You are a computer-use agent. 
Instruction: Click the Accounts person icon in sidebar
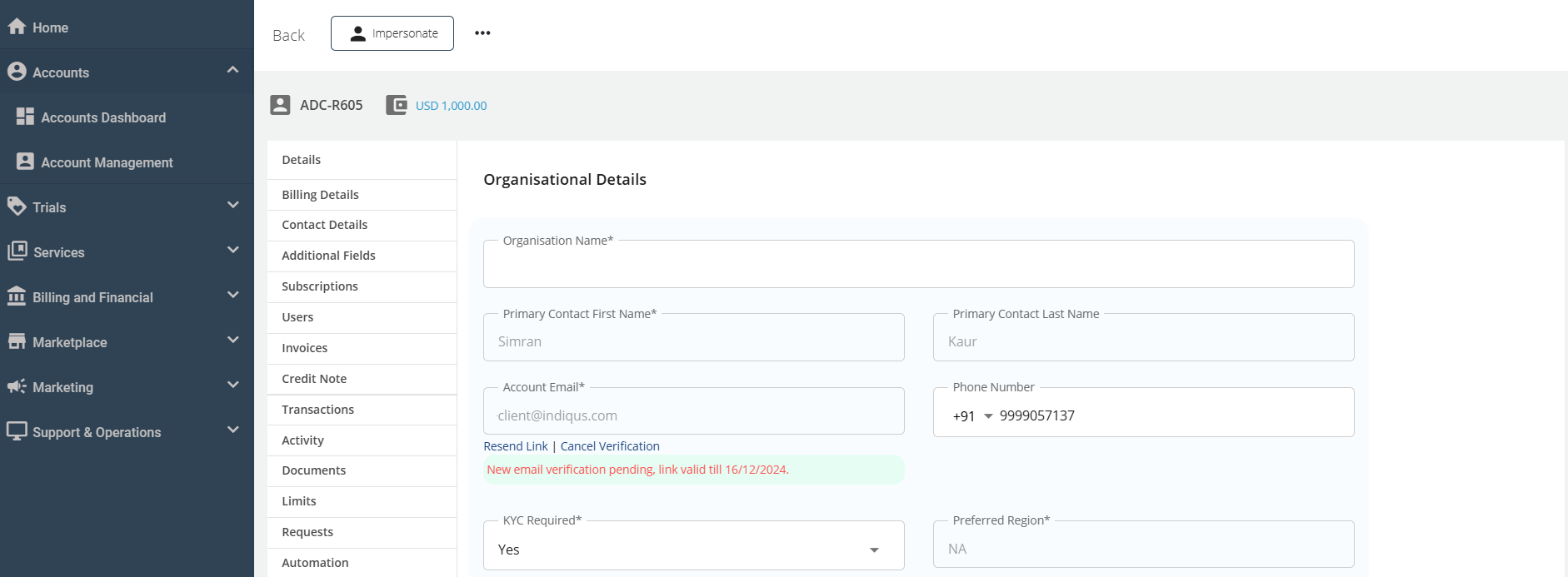click(x=17, y=72)
